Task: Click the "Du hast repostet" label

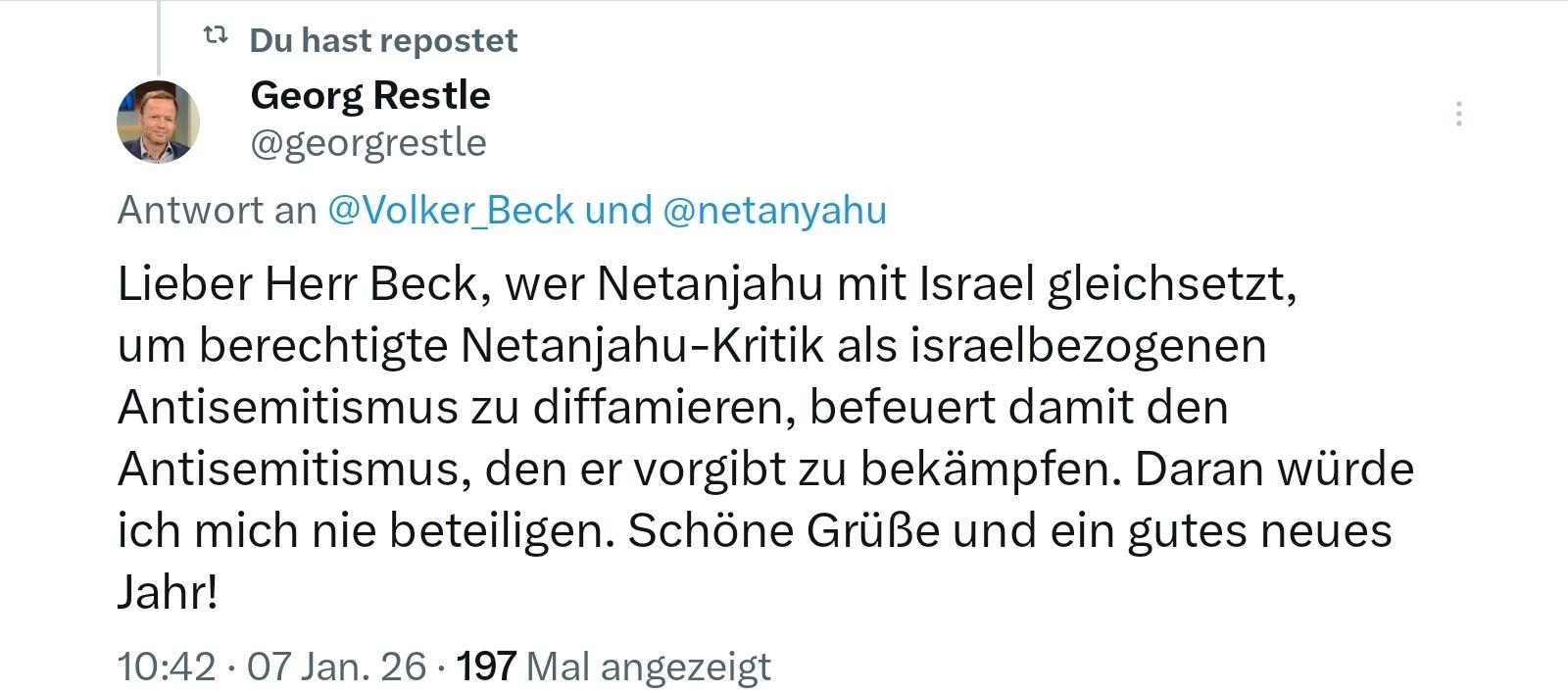Action: (x=383, y=40)
